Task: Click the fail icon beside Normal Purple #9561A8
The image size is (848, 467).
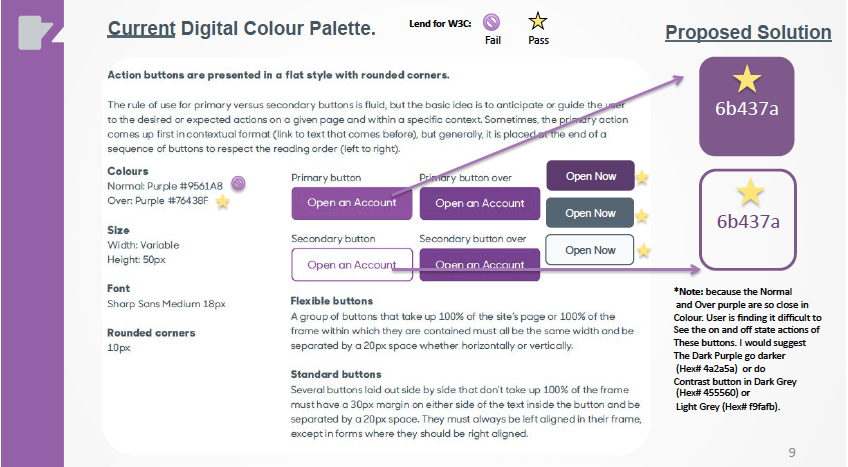Action: [238, 182]
